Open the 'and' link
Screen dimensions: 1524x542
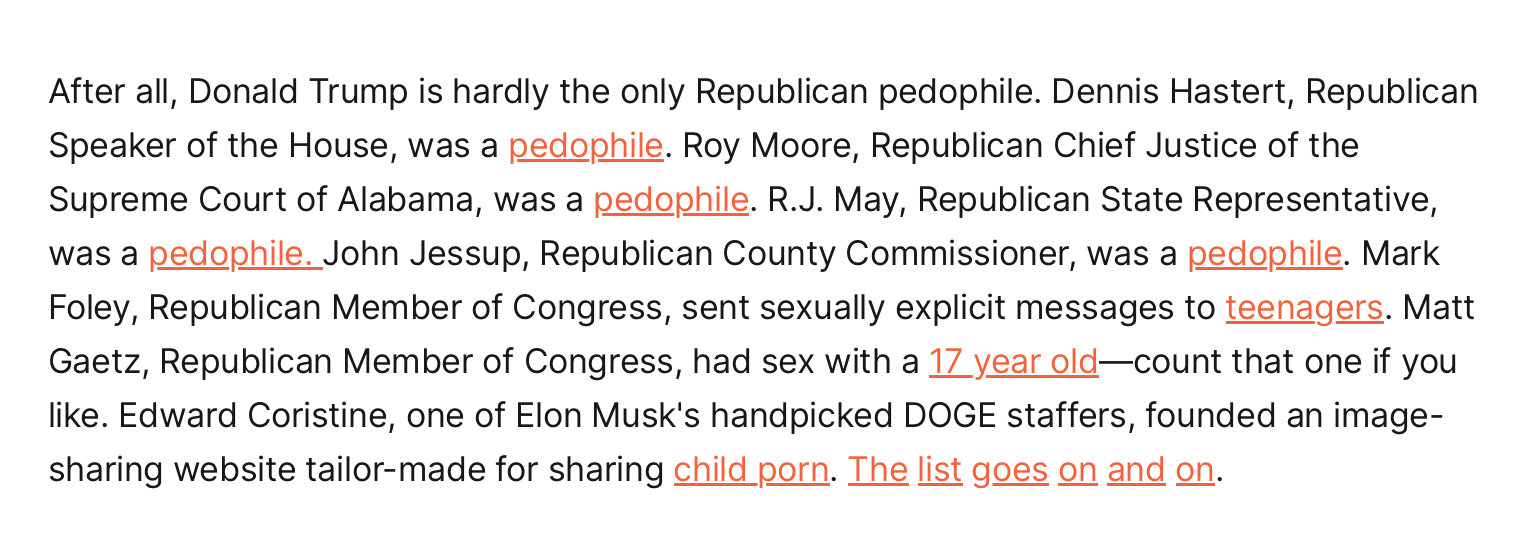[1136, 470]
